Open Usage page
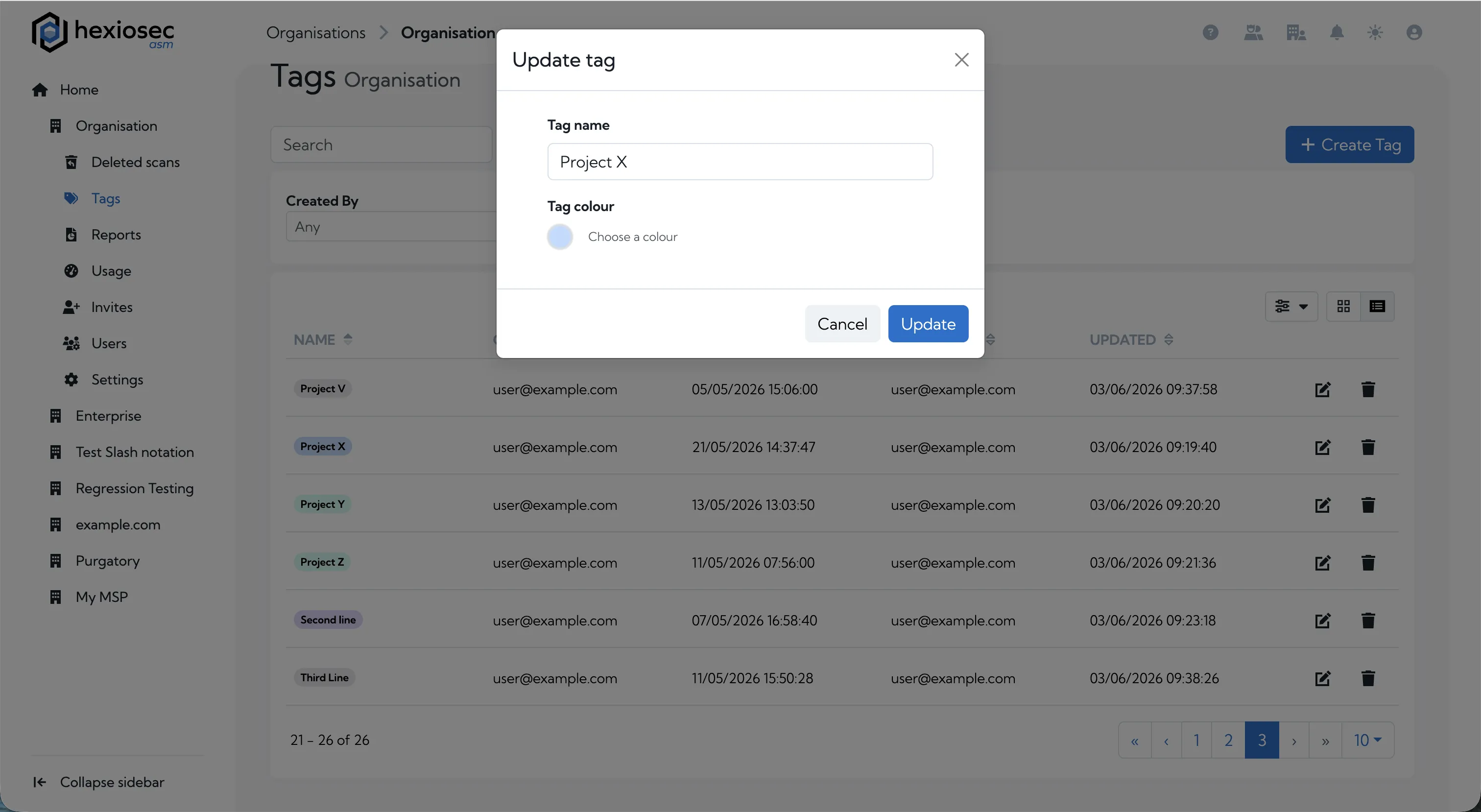1481x812 pixels. [x=98, y=271]
